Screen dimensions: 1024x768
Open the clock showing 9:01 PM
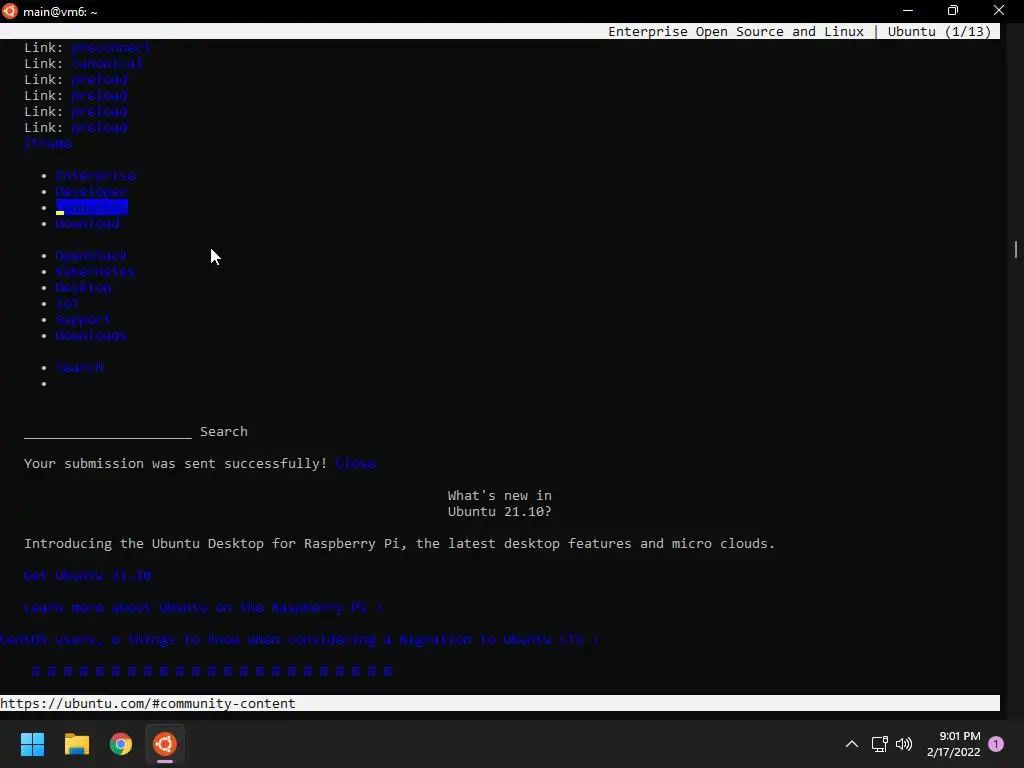(953, 744)
